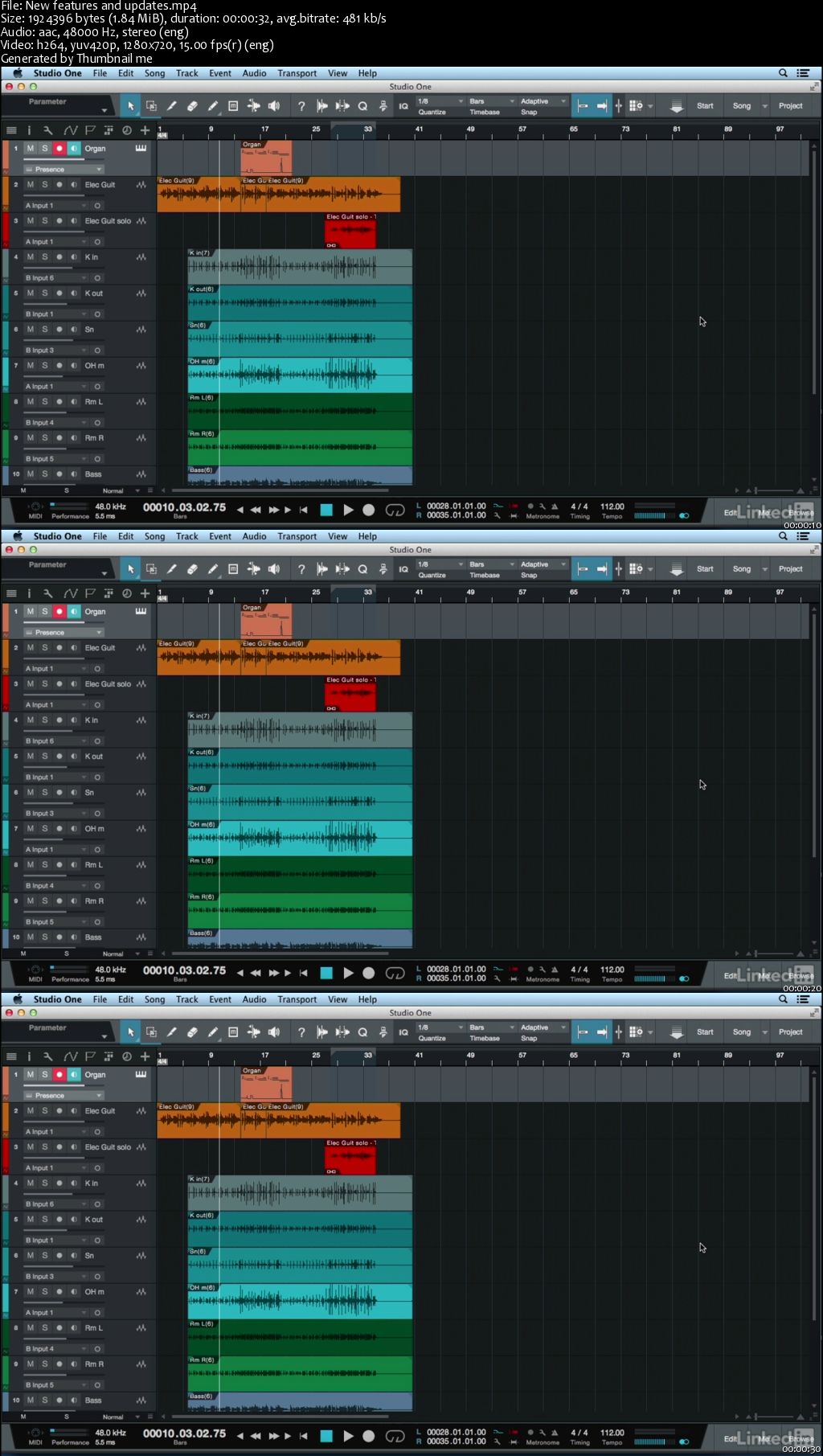Viewport: 823px width, 1456px height.
Task: Click ruler bar 41 in the 00:00:20 frame
Action: click(420, 593)
